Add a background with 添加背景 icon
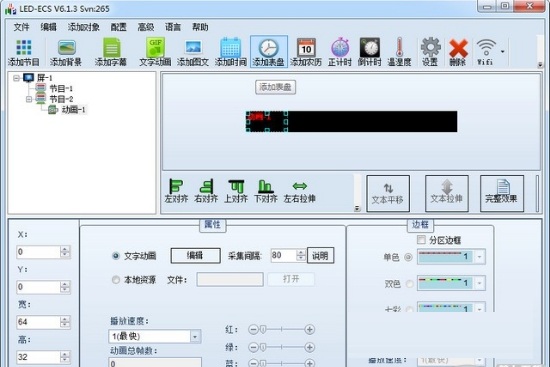The image size is (550, 367). tap(66, 53)
